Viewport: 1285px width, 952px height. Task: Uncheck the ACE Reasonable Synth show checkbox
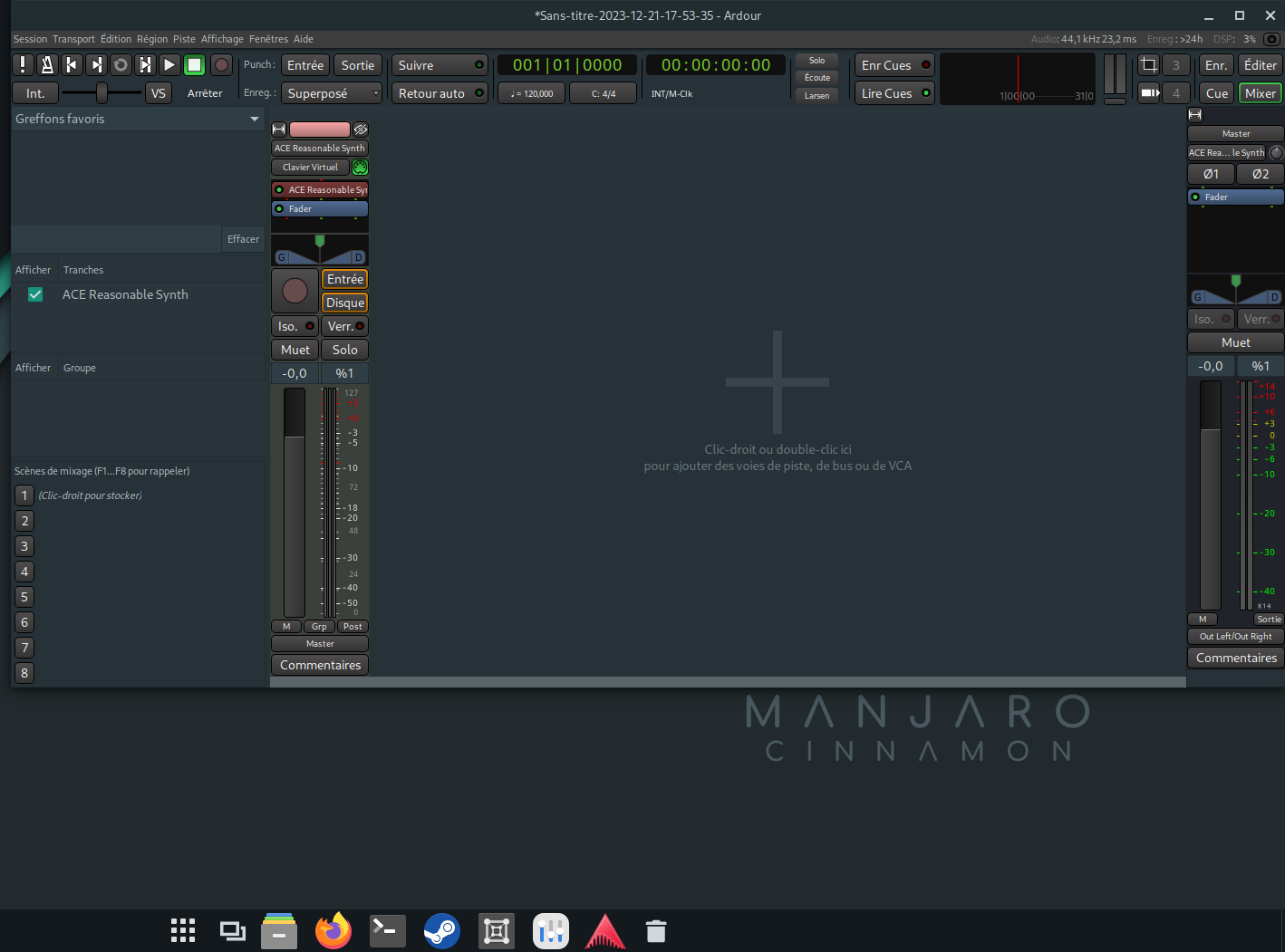35,294
